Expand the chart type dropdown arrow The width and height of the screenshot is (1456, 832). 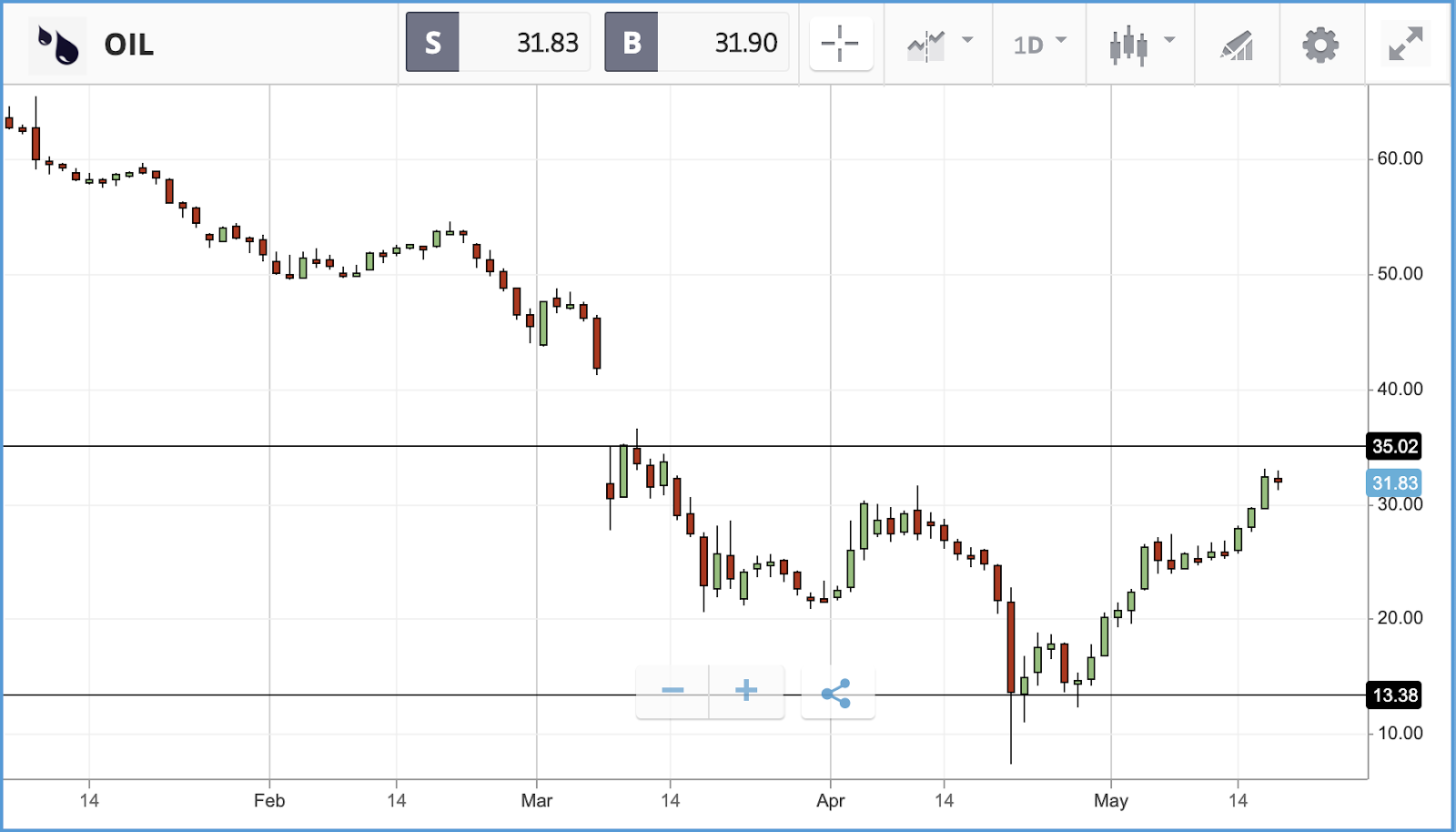[x=1169, y=40]
